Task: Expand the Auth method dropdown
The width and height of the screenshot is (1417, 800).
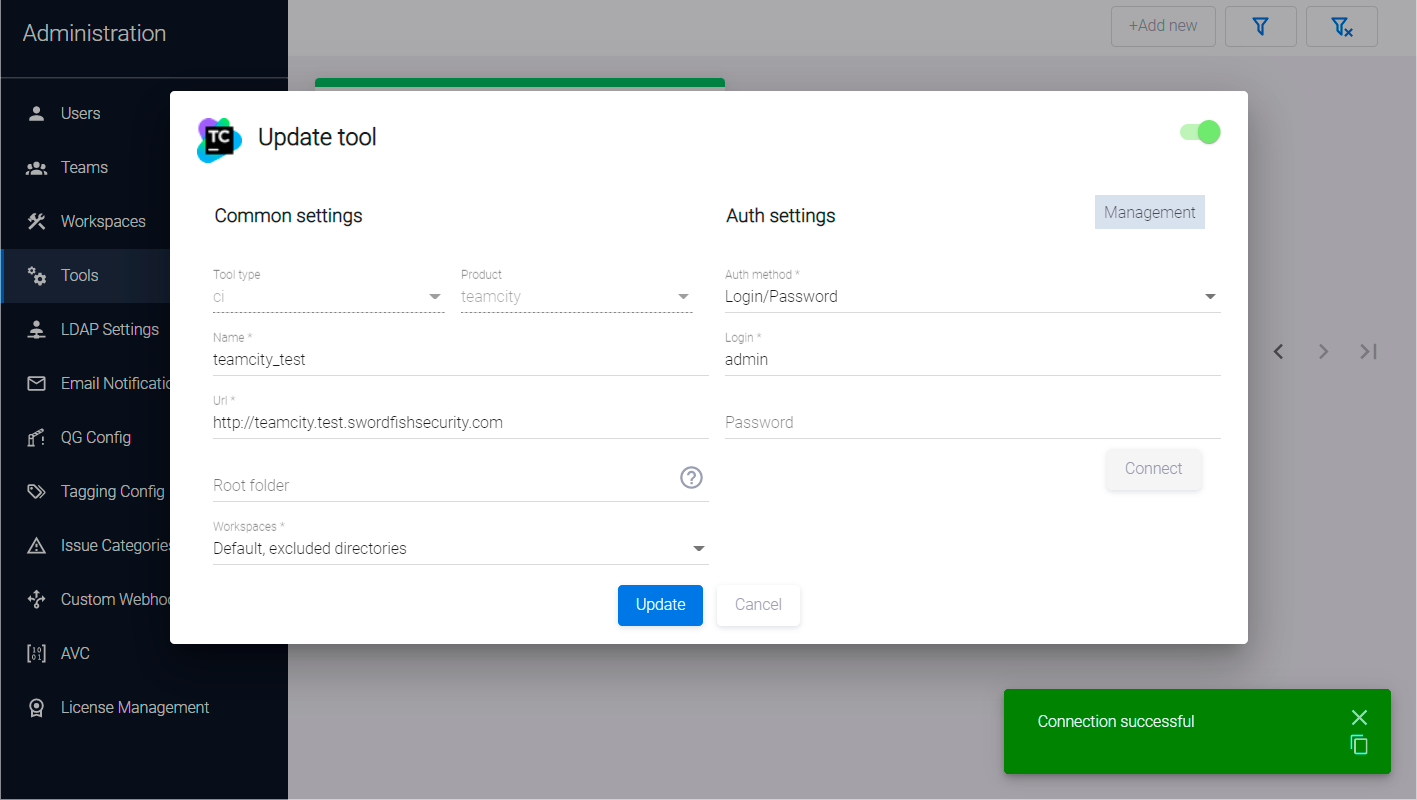Action: coord(1210,297)
